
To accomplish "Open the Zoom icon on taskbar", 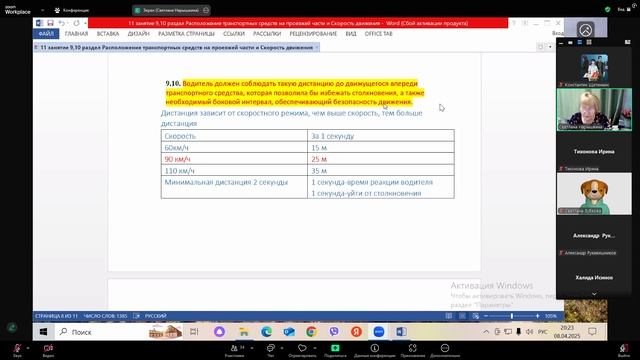I will [x=379, y=332].
